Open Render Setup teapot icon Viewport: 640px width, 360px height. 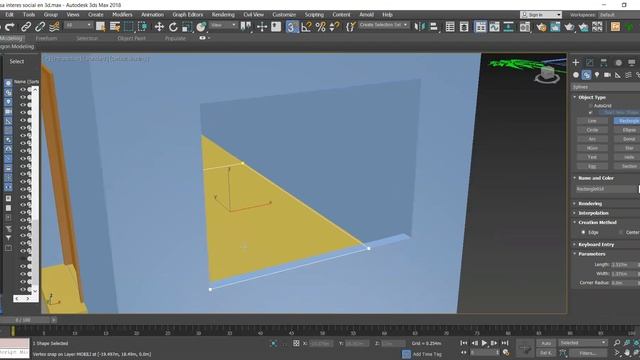point(541,27)
